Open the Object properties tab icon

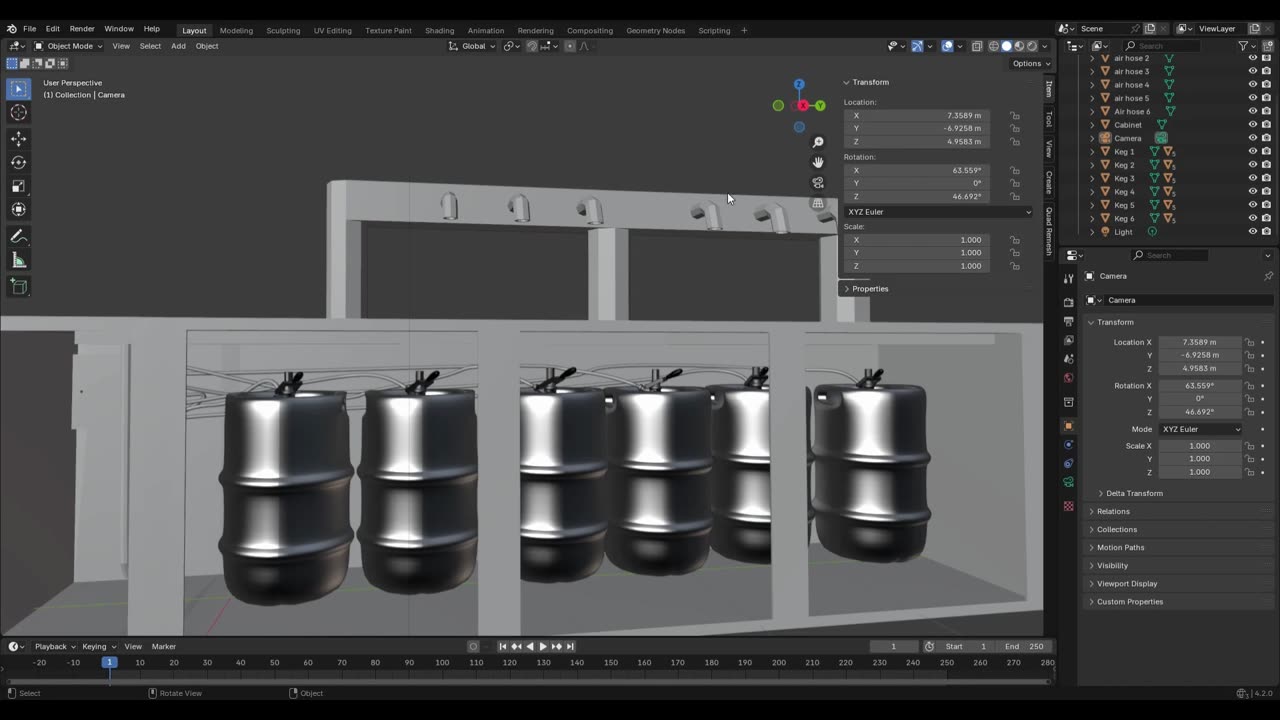[x=1068, y=426]
